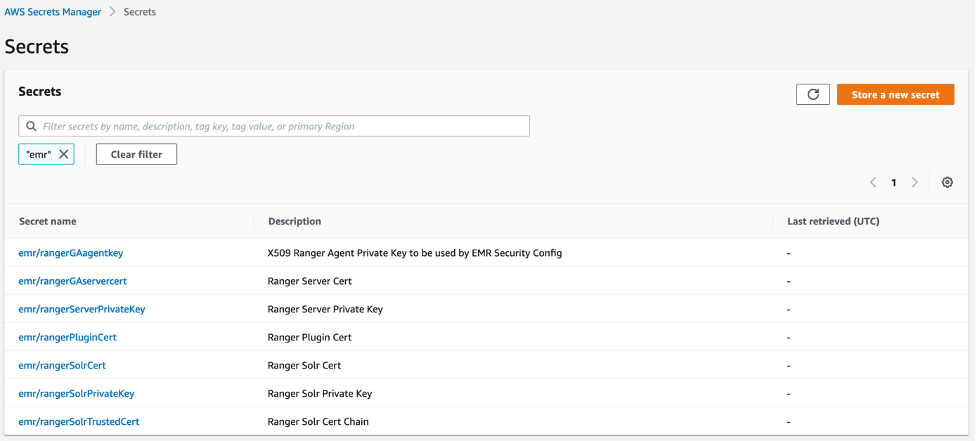This screenshot has width=977, height=441.
Task: Go to the next page arrow
Action: click(x=914, y=183)
